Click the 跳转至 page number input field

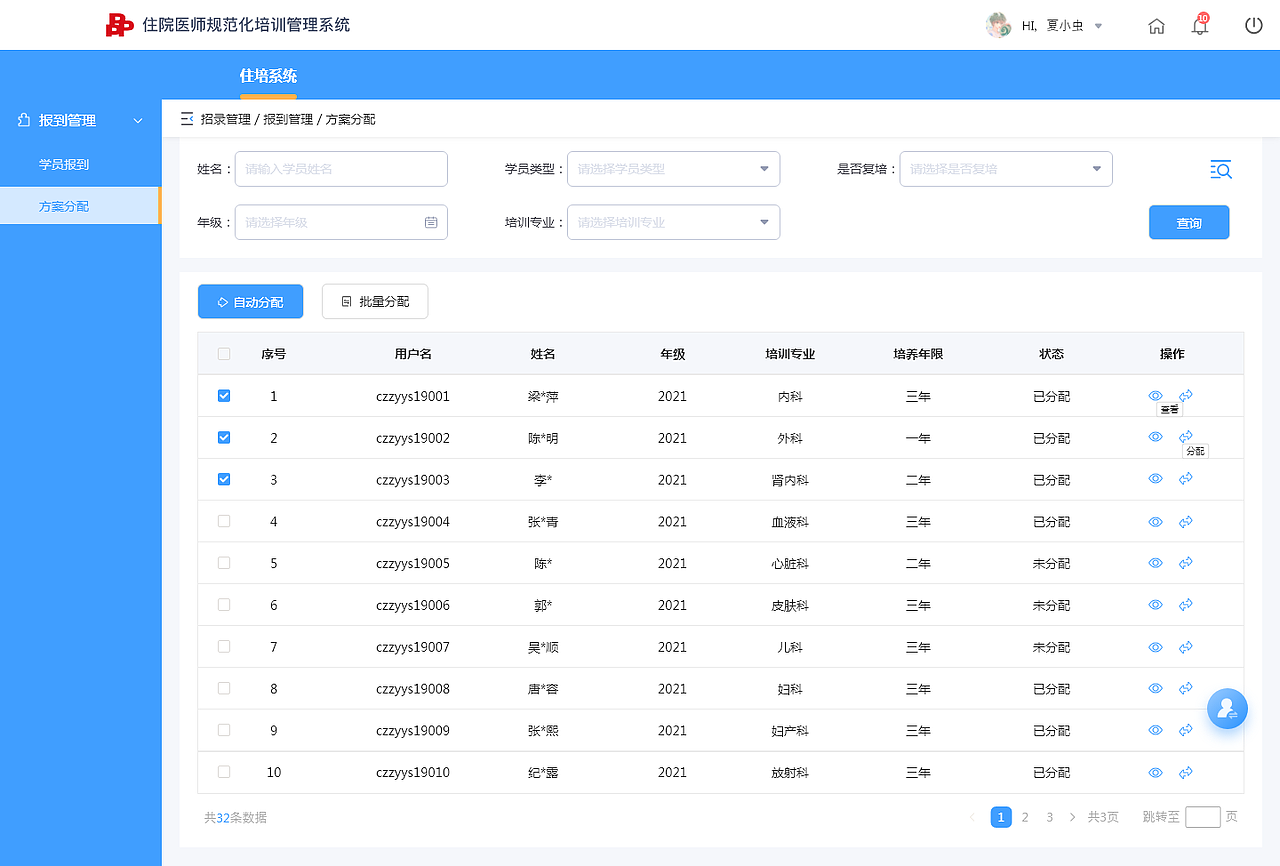pos(1203,817)
